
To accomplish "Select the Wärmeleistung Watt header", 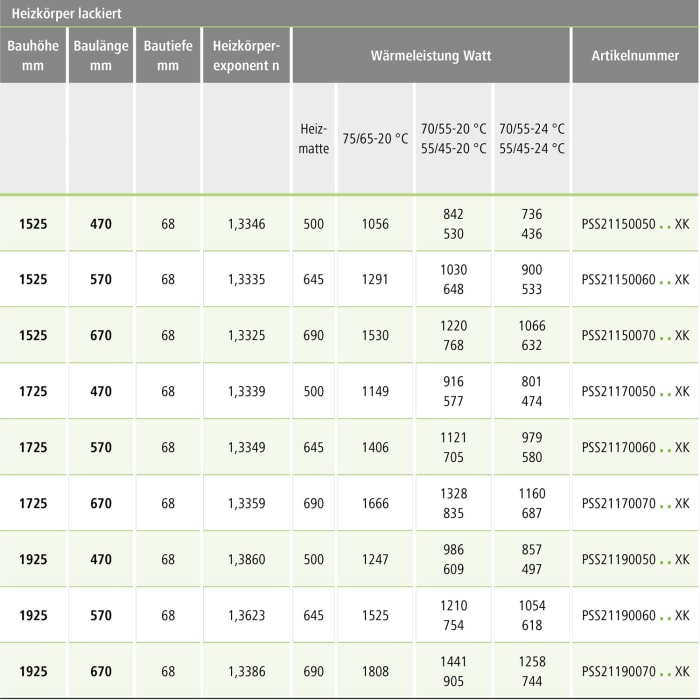I will click(430, 56).
